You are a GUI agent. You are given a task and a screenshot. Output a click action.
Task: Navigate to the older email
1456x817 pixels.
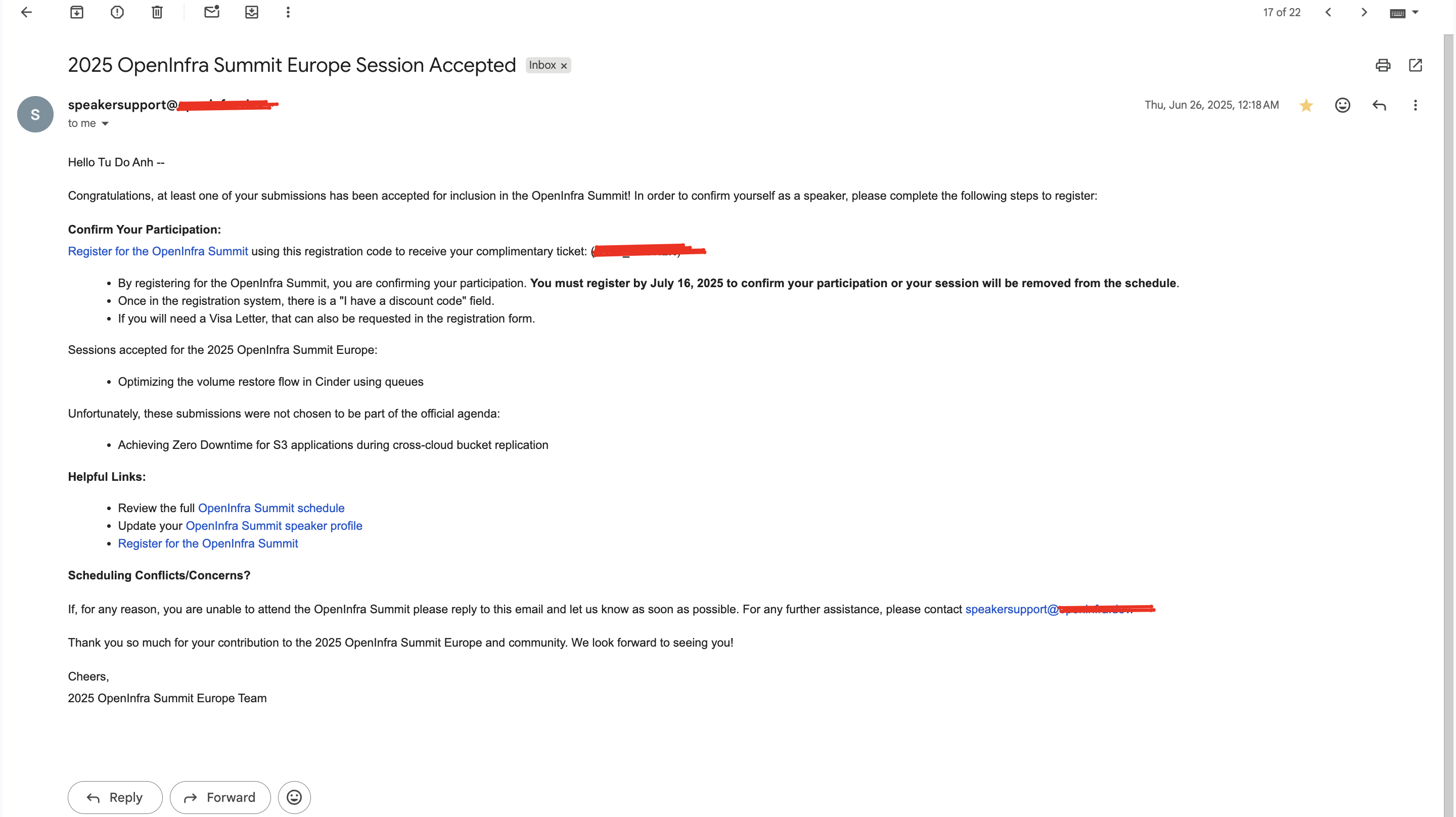tap(1364, 12)
